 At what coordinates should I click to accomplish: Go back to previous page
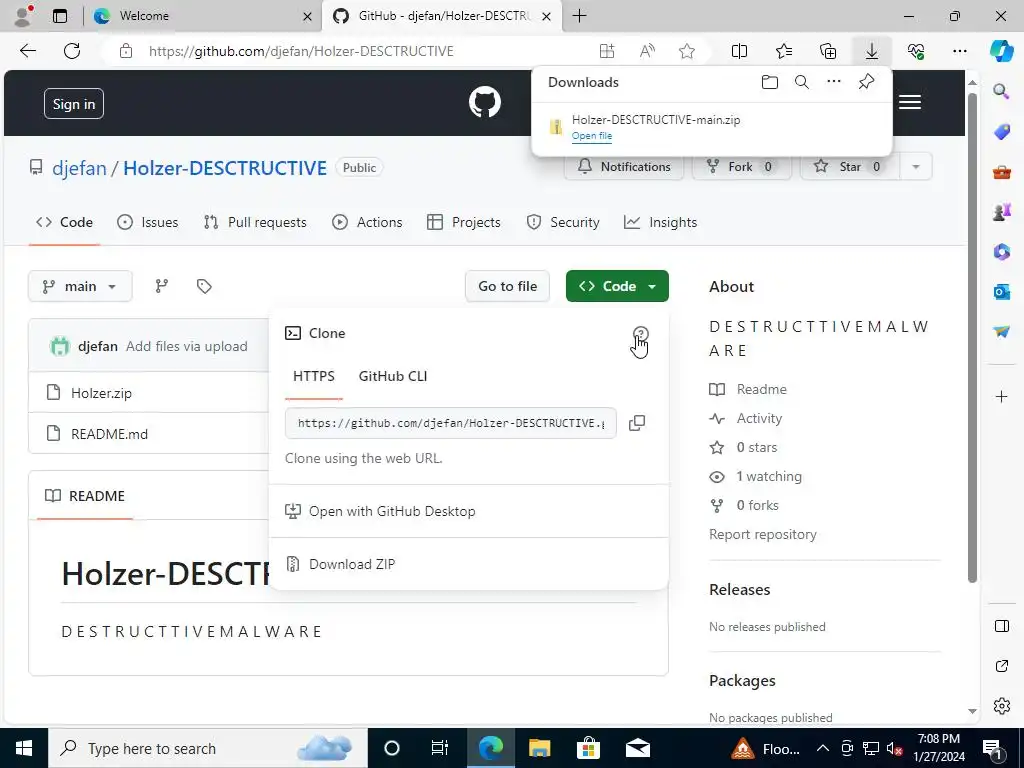pos(27,51)
